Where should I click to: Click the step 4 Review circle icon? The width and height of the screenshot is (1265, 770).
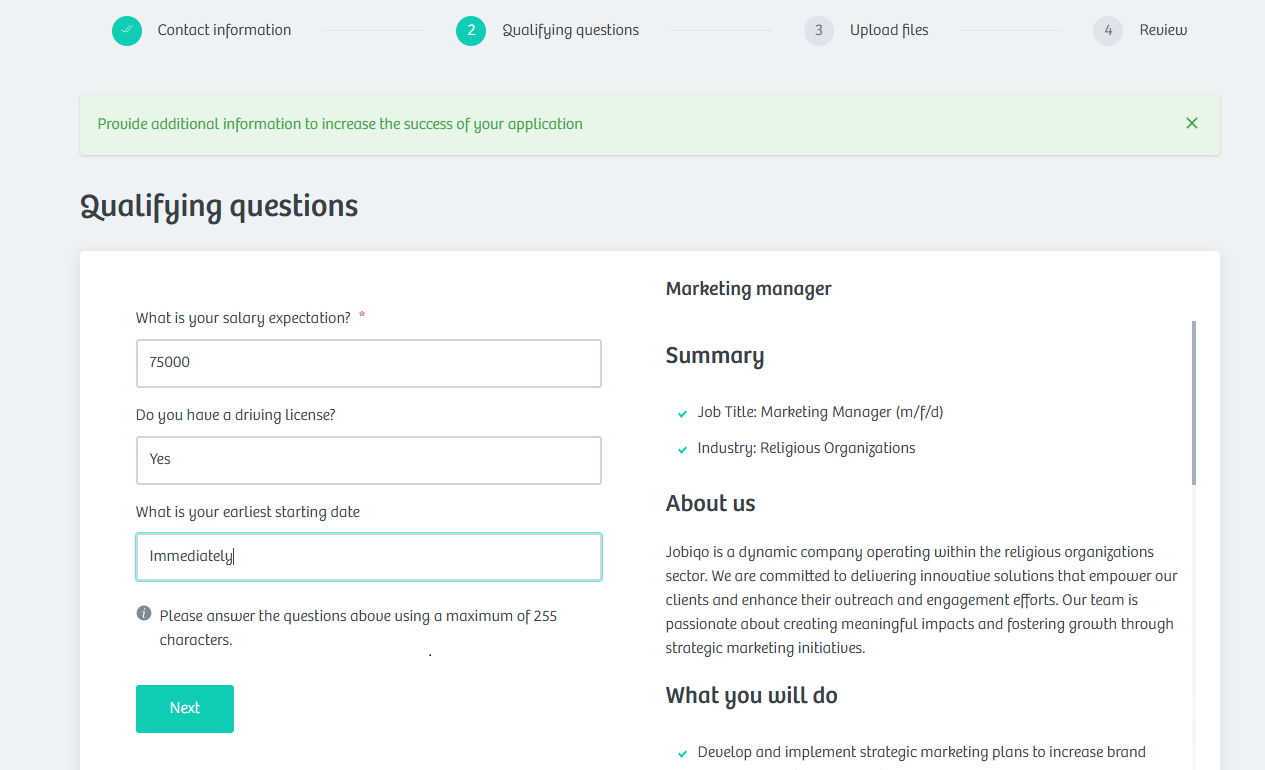tap(1108, 31)
